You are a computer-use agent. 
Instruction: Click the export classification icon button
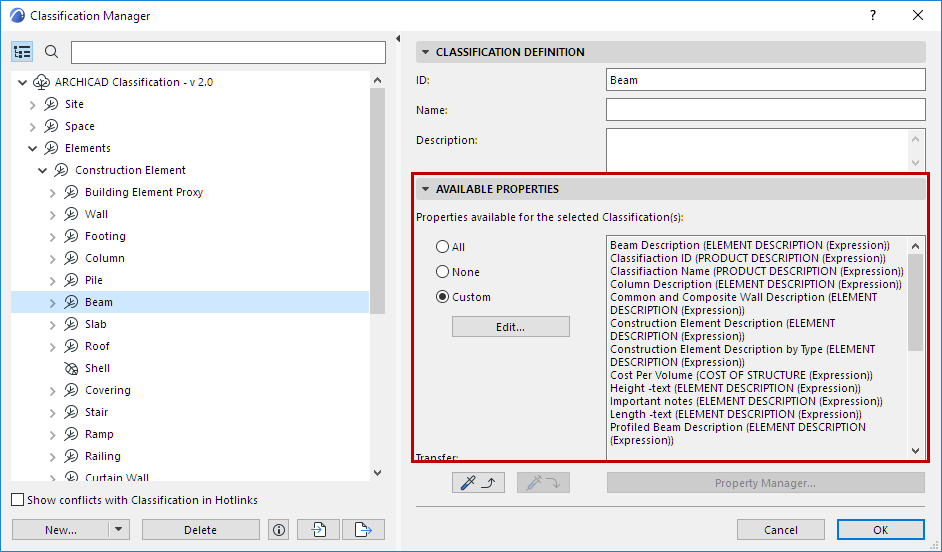click(x=363, y=530)
